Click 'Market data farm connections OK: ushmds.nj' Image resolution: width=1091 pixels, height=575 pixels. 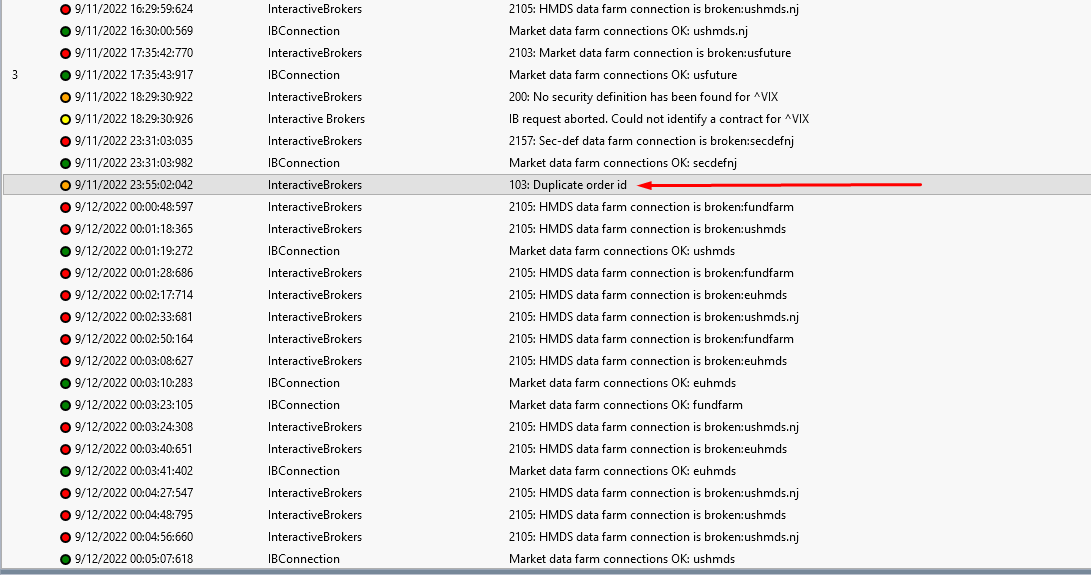pos(628,31)
